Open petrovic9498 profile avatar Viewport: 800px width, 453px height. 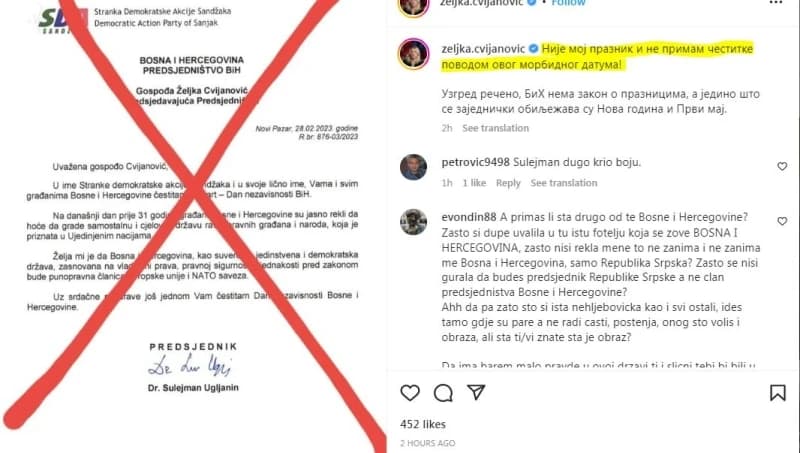[x=413, y=167]
